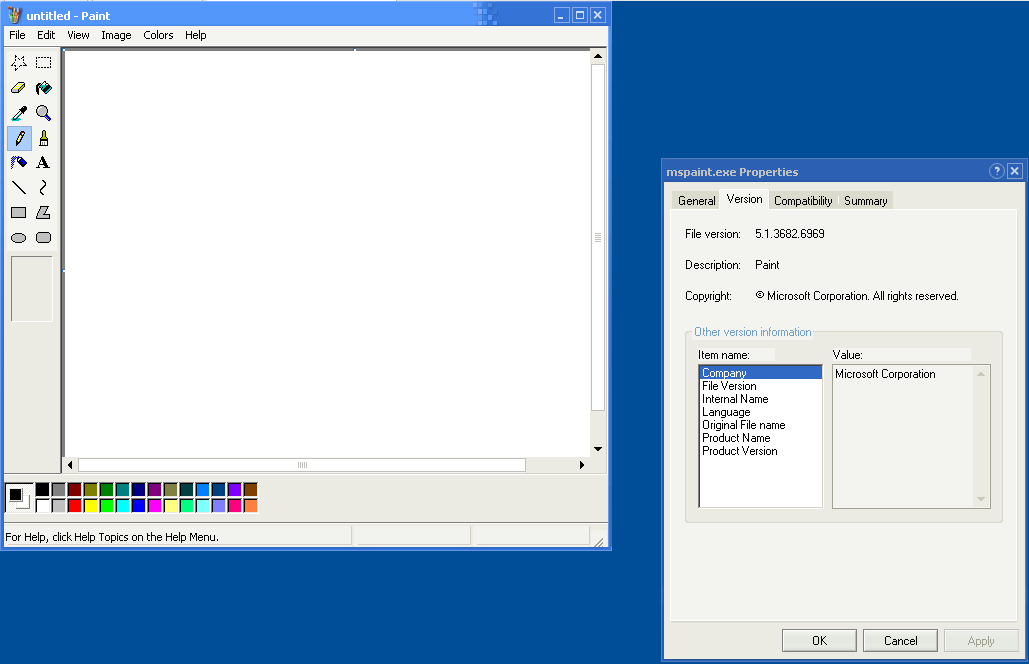
Task: Select the Fill With Color bucket tool
Action: pos(43,88)
